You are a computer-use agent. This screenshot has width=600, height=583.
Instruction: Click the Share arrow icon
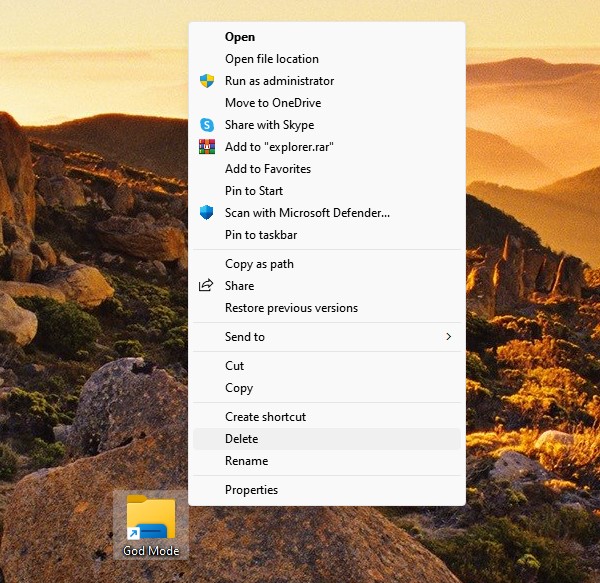point(206,285)
